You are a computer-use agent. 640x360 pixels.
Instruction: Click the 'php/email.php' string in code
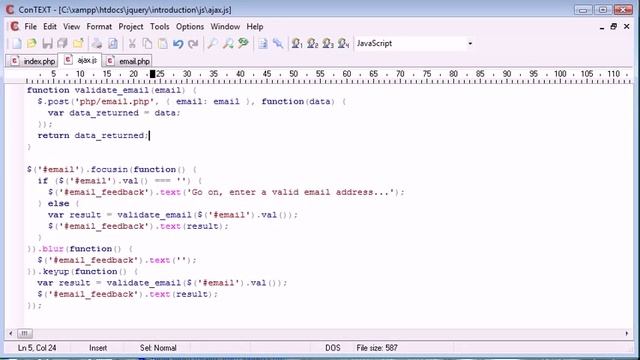(x=115, y=101)
